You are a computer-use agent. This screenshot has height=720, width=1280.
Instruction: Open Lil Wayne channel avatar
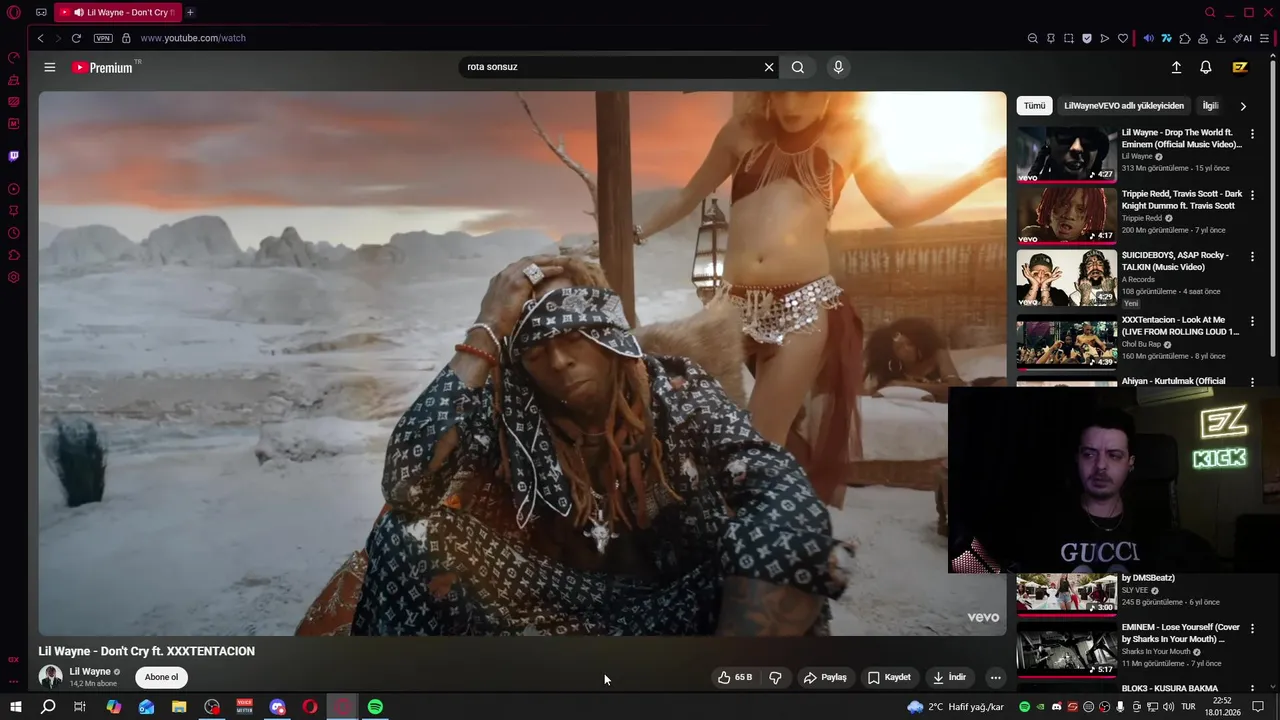point(50,677)
